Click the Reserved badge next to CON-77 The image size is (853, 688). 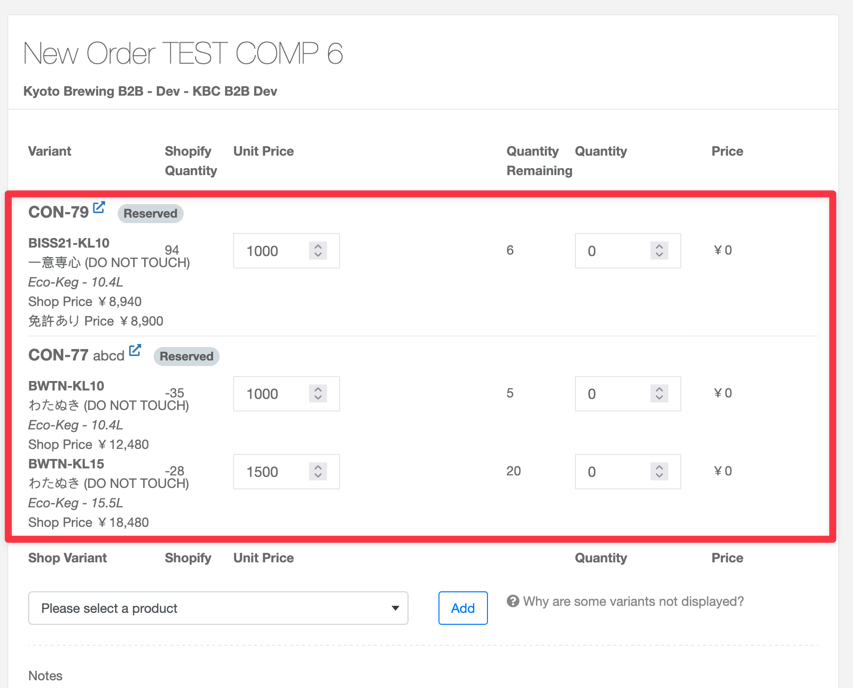tap(186, 356)
